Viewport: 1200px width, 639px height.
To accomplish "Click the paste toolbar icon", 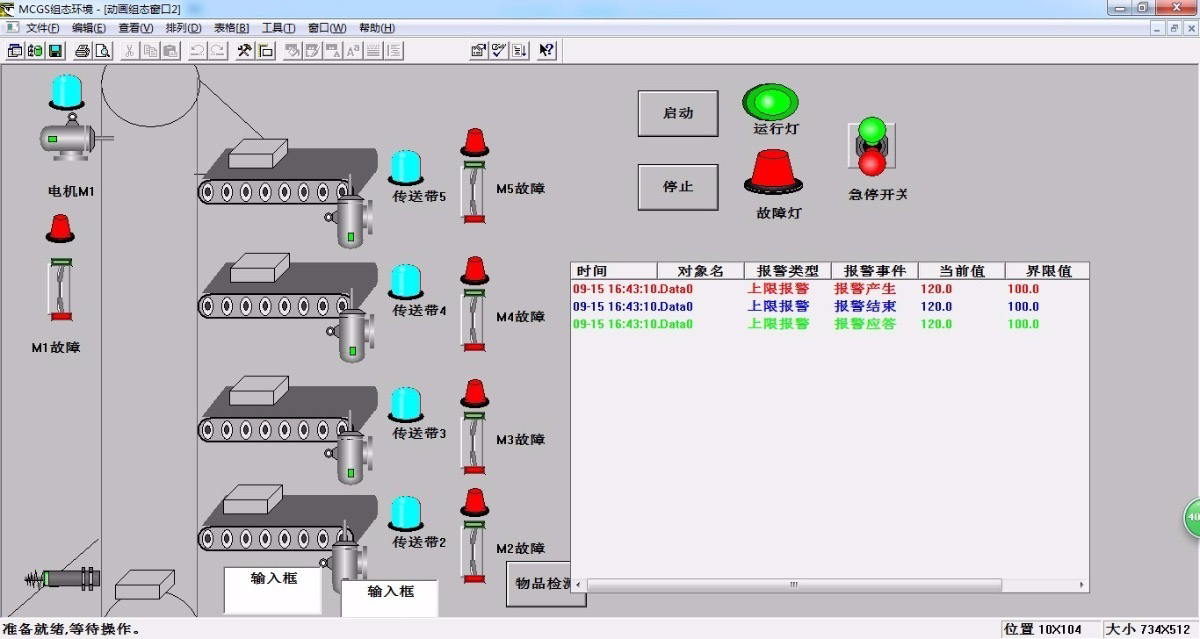I will point(170,51).
